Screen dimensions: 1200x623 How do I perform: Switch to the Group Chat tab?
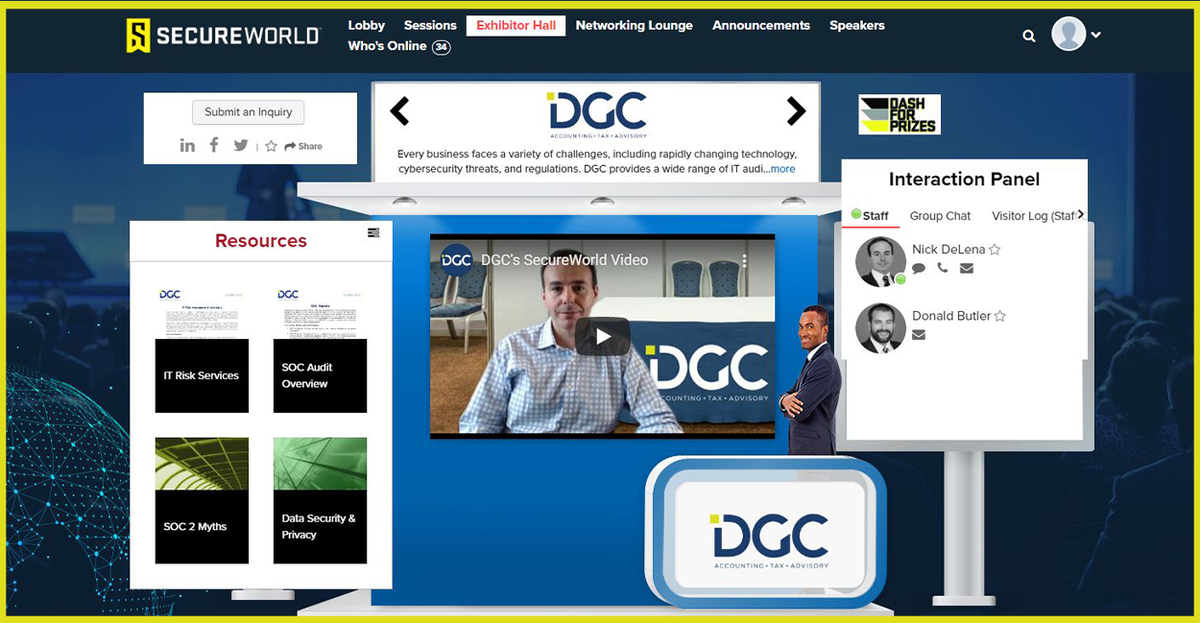point(940,216)
